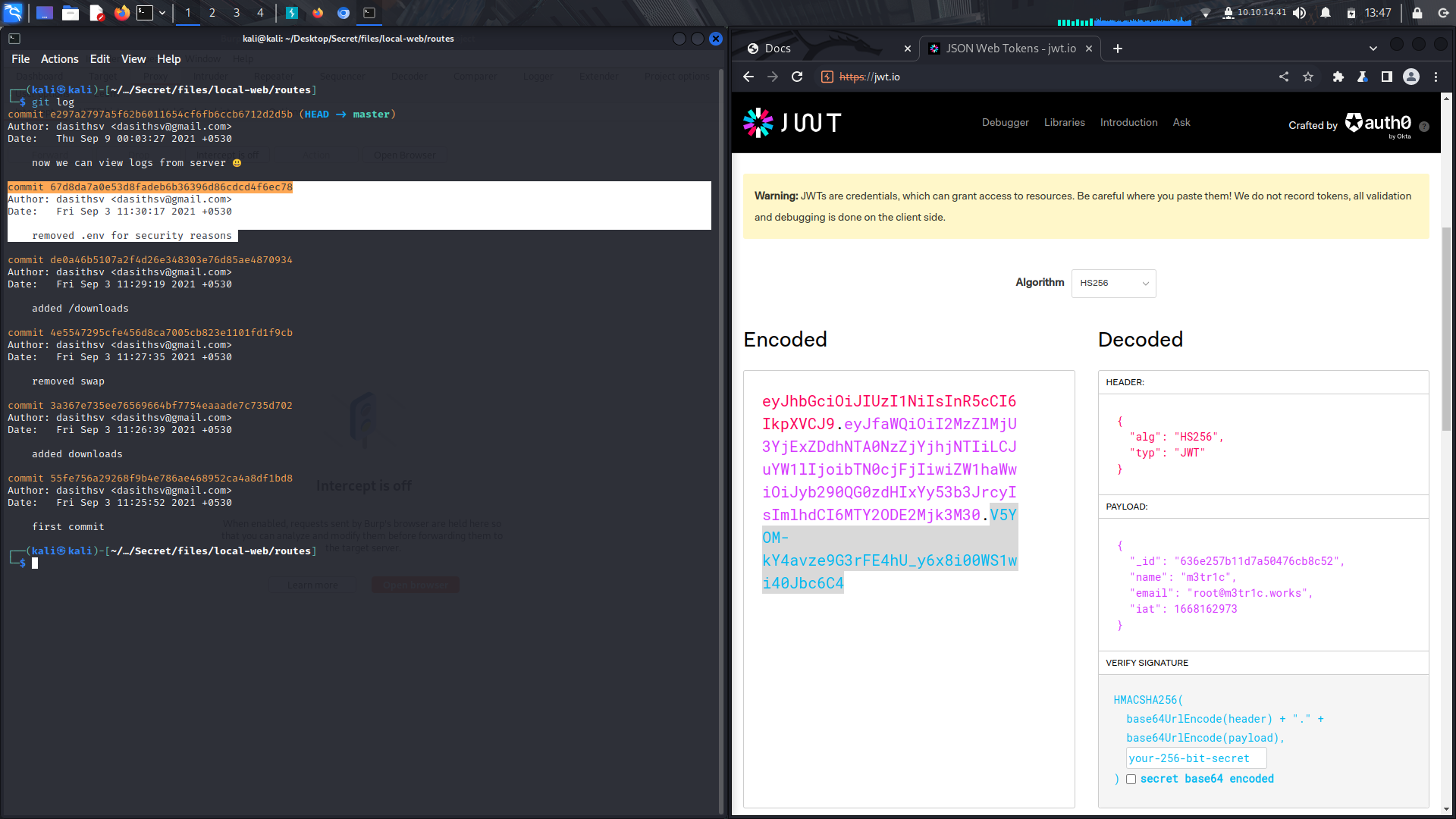
Task: Open the Libraries link
Action: tap(1064, 123)
